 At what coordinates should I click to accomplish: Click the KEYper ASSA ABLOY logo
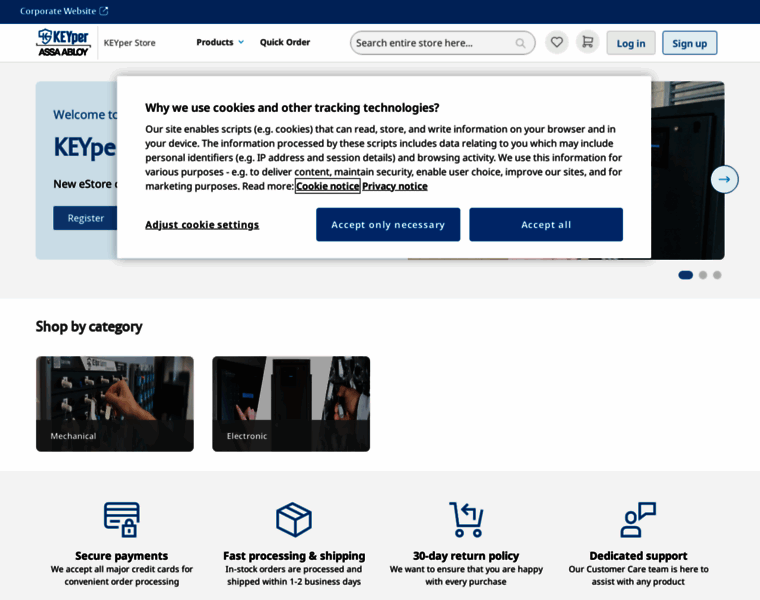click(63, 42)
